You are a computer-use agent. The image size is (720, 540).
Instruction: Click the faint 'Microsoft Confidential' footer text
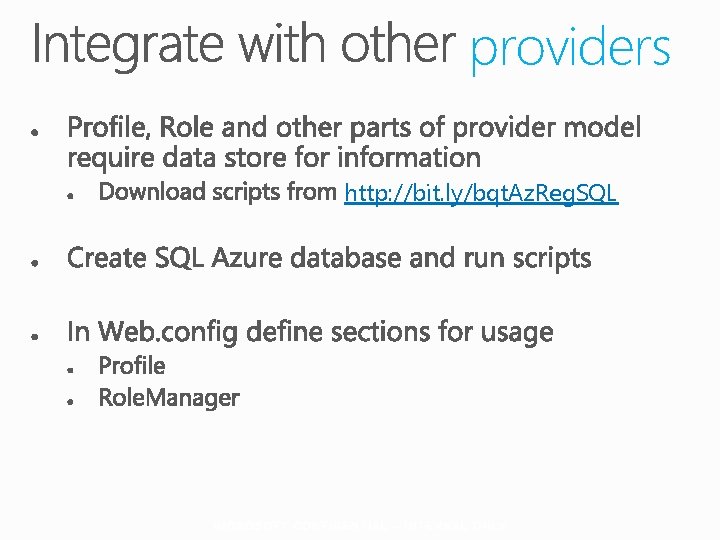click(x=361, y=524)
